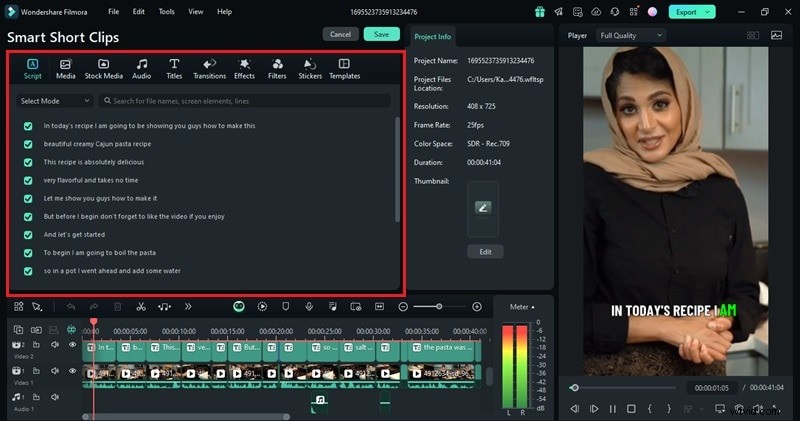Screen dimensions: 800x421
Task: Click the undo arrow in timeline toolbar
Action: [71, 307]
